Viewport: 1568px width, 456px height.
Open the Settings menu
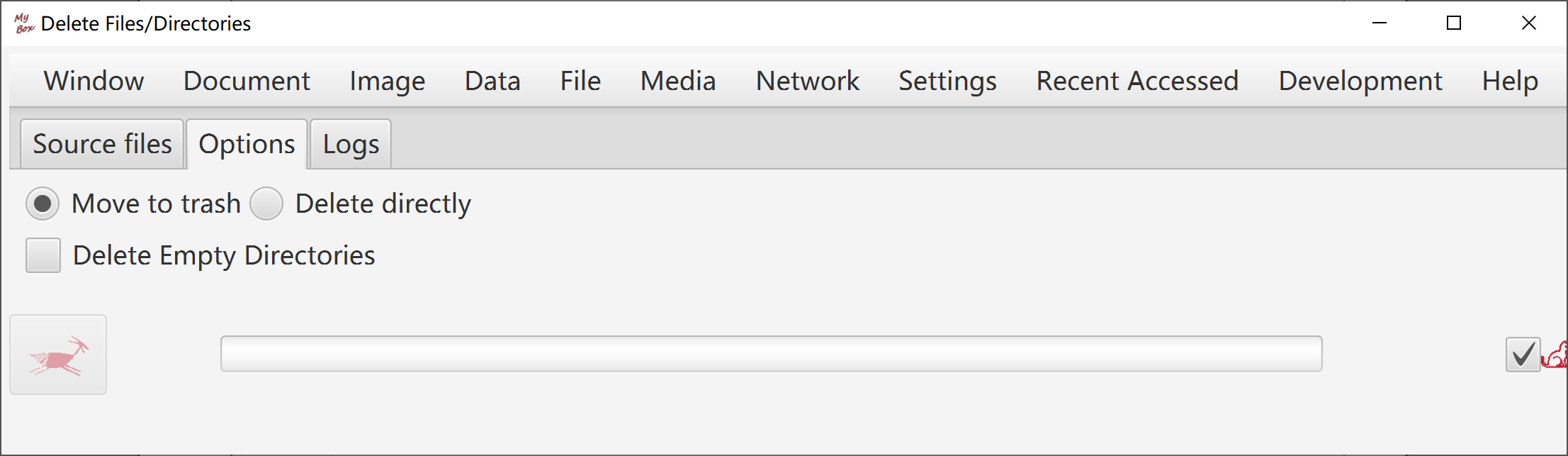click(x=947, y=81)
